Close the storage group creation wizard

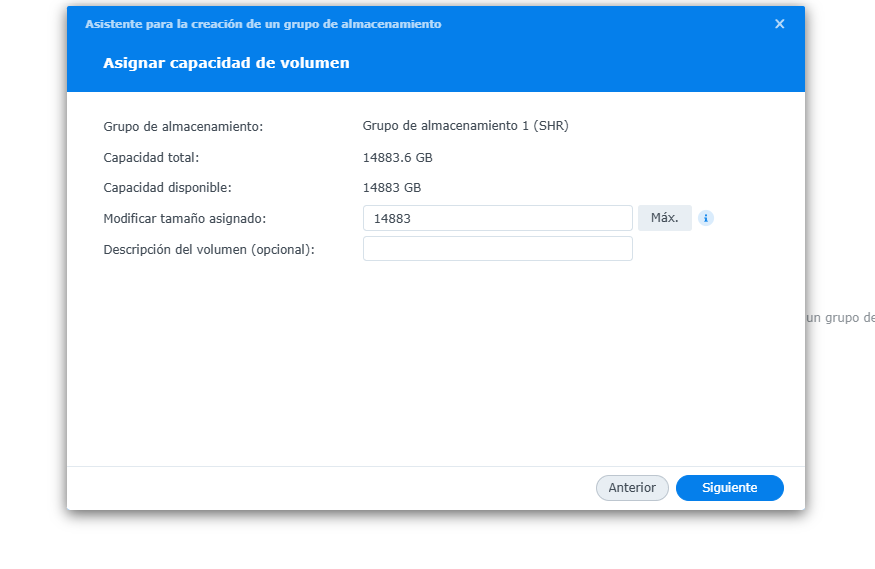point(780,24)
